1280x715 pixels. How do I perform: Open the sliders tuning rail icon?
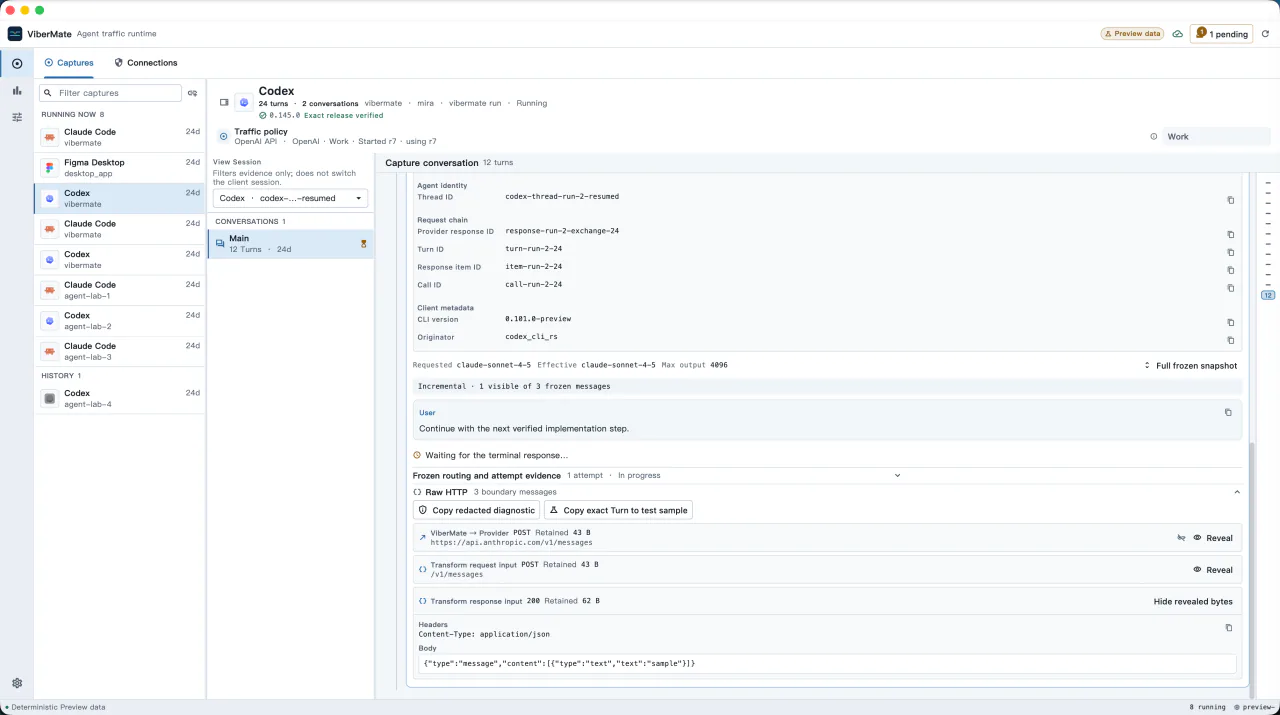point(17,117)
